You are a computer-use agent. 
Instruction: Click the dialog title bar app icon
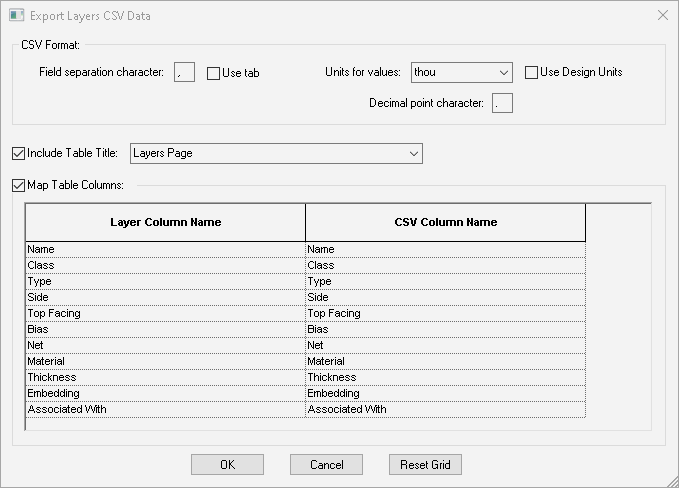click(15, 16)
